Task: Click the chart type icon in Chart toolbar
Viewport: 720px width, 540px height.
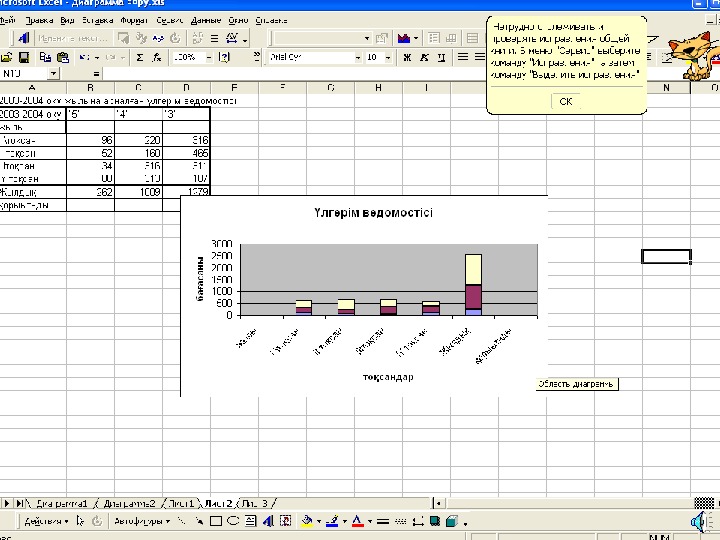Action: pos(403,38)
